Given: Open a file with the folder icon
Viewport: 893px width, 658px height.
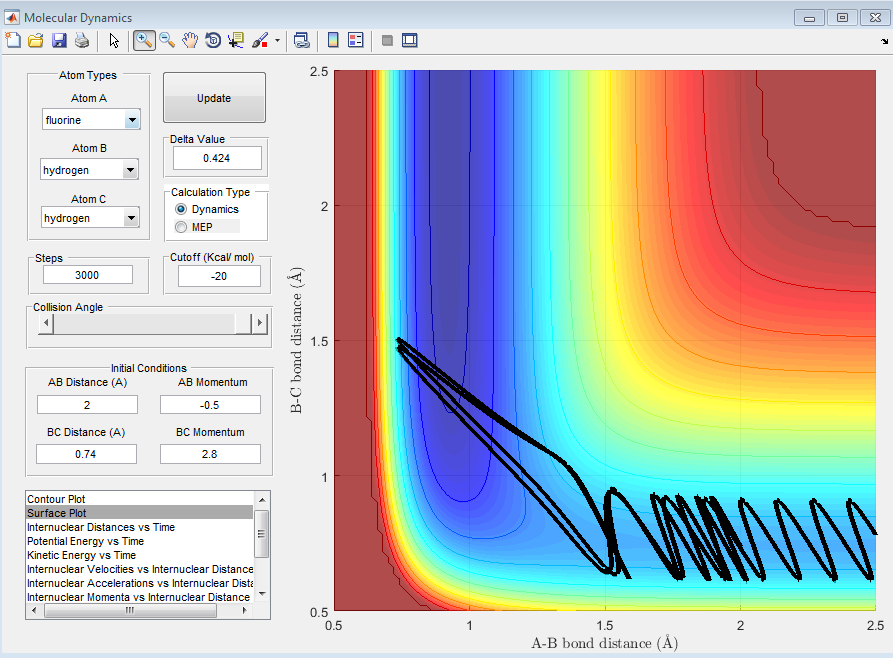Looking at the screenshot, I should (36, 40).
